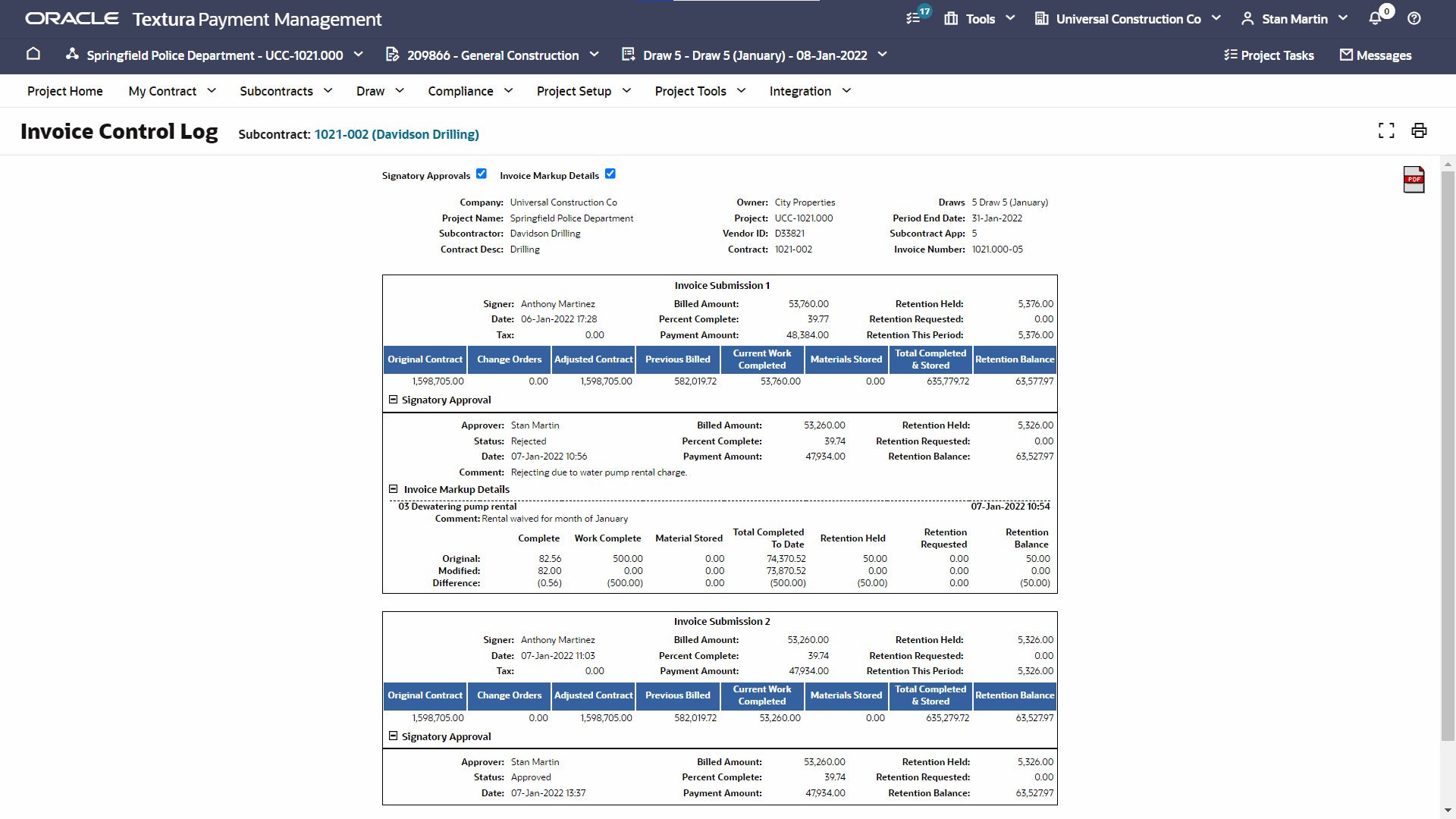Open Project Tasks link
Viewport: 1456px width, 819px height.
pyautogui.click(x=1269, y=55)
